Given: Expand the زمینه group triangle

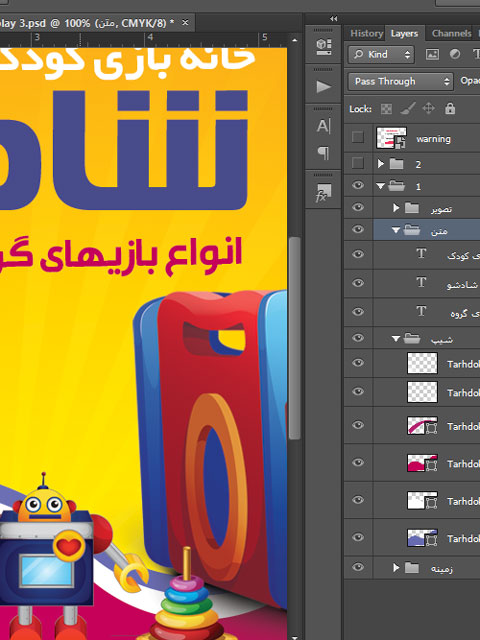Looking at the screenshot, I should tap(396, 567).
